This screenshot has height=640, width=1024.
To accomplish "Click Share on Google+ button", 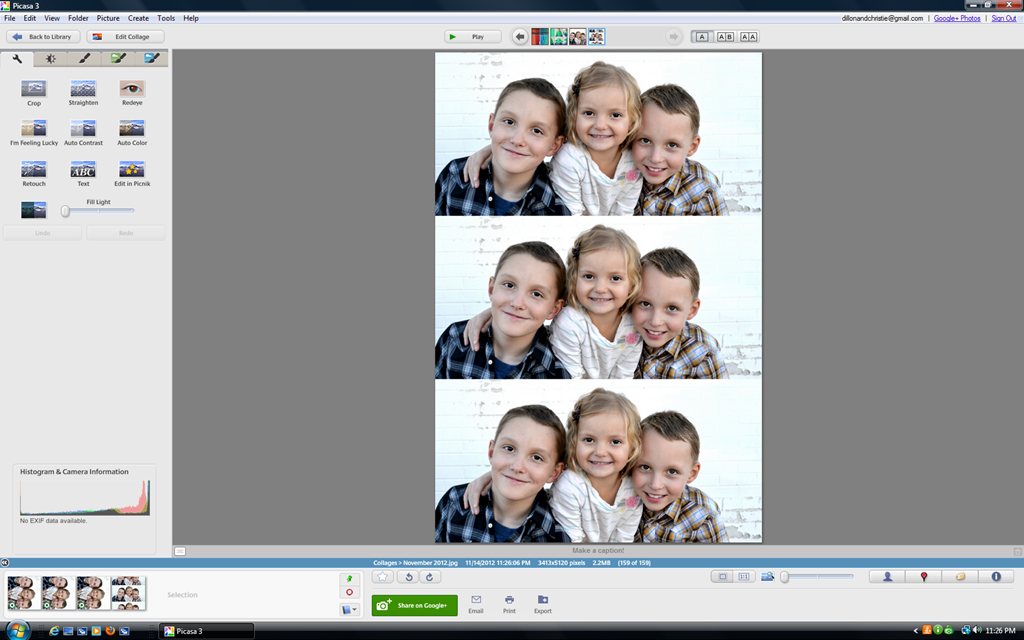I will point(415,605).
